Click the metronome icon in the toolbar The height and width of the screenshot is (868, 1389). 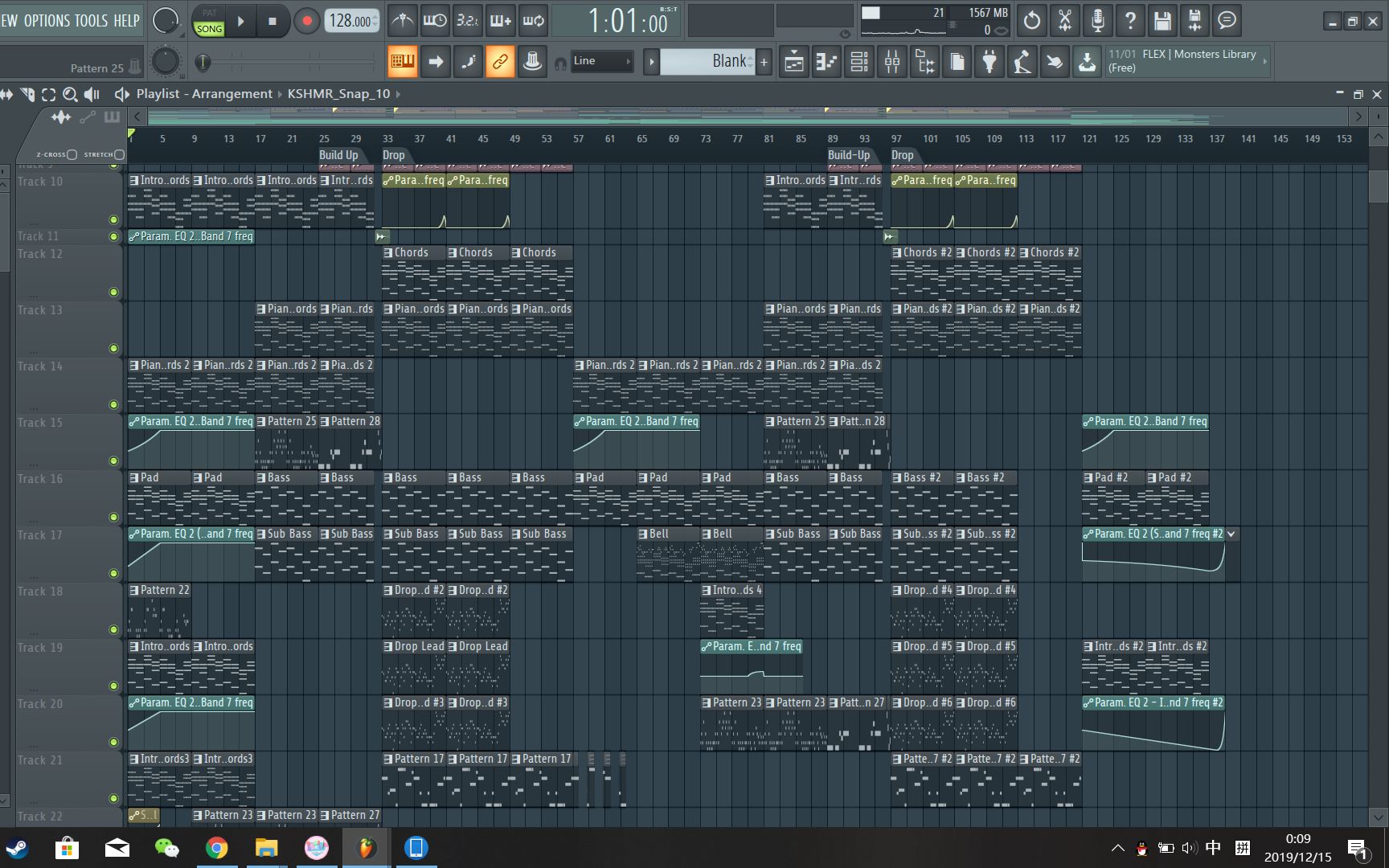pos(402,22)
